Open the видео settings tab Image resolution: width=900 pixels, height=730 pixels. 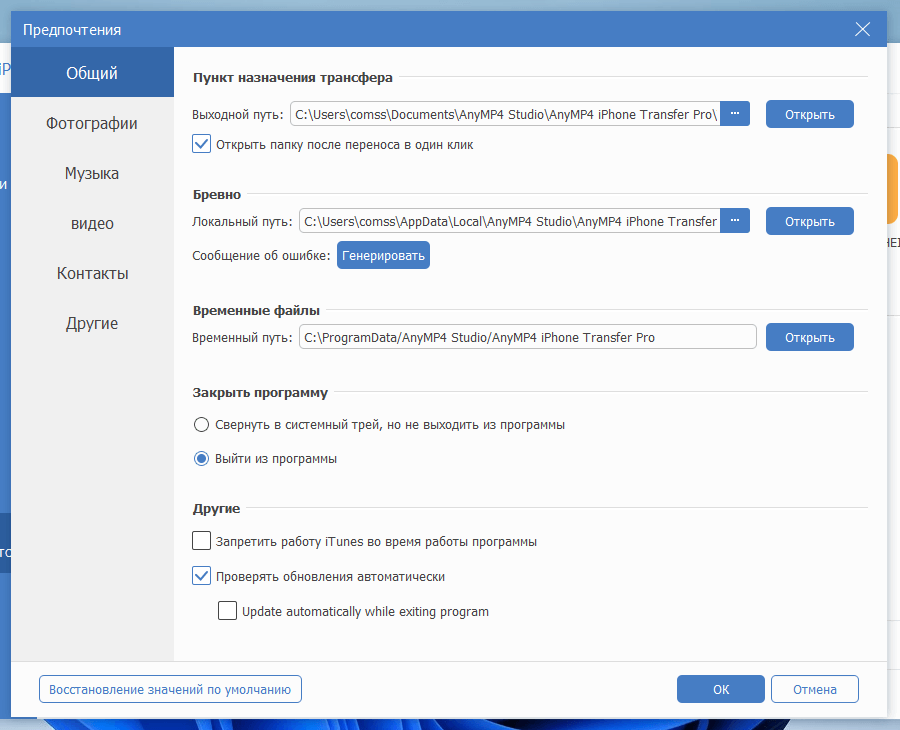[92, 223]
